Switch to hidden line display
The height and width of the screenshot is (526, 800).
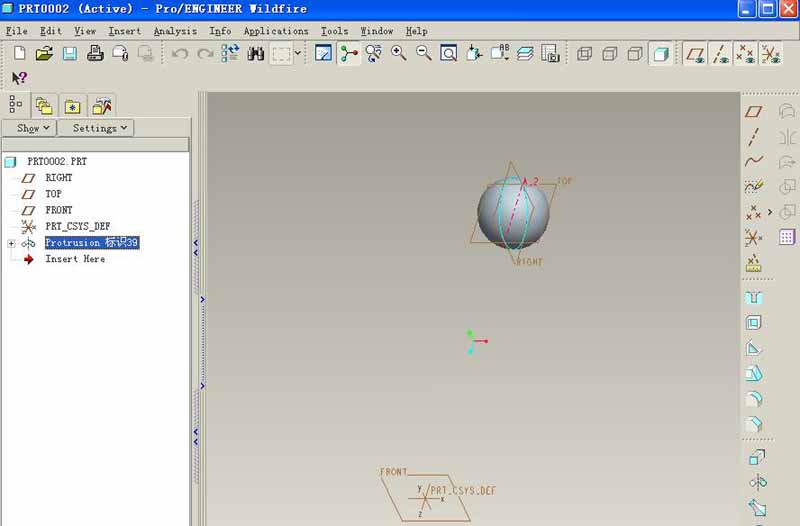coord(610,53)
